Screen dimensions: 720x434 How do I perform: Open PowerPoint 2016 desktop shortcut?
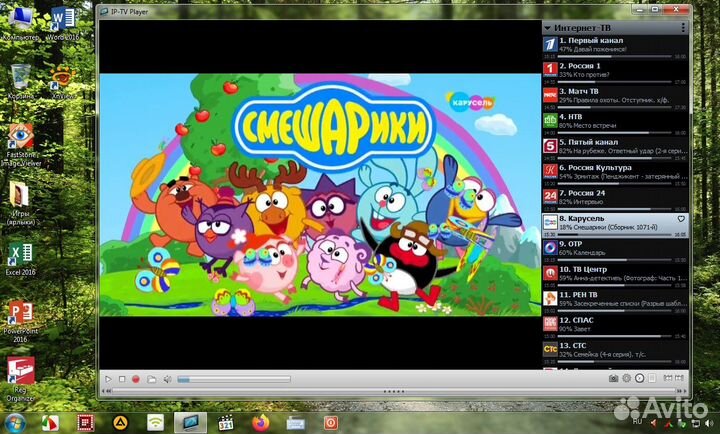21,321
